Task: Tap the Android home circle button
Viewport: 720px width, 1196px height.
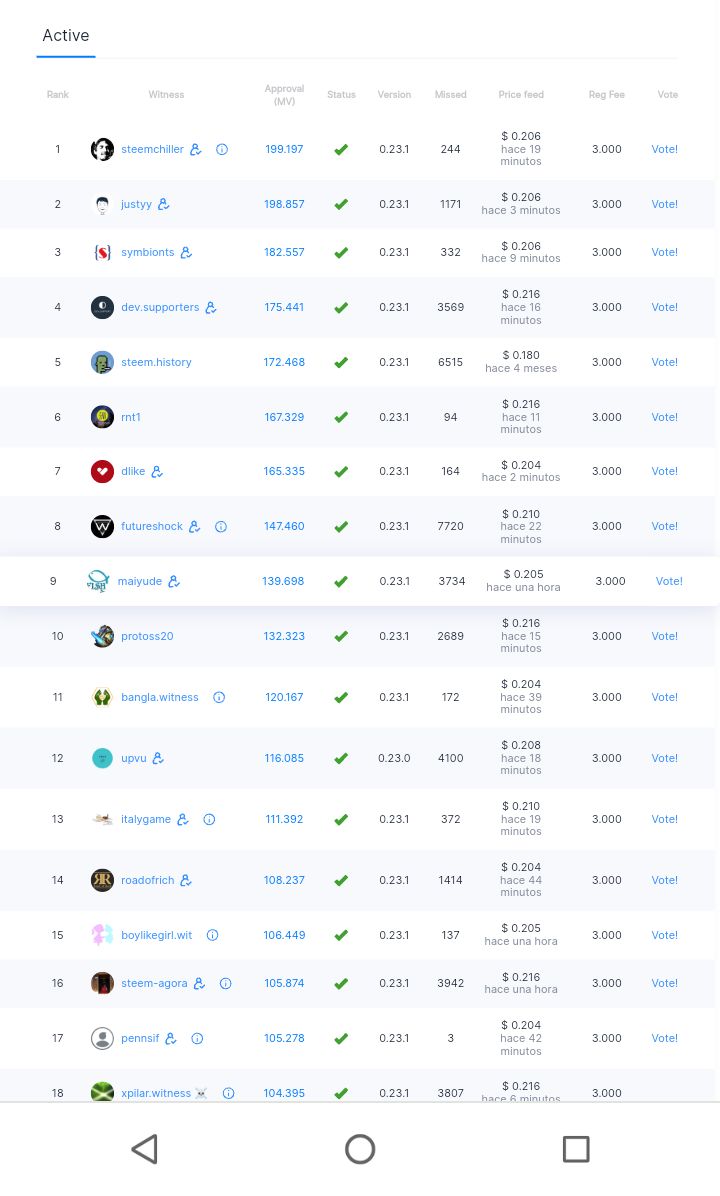Action: tap(360, 1149)
